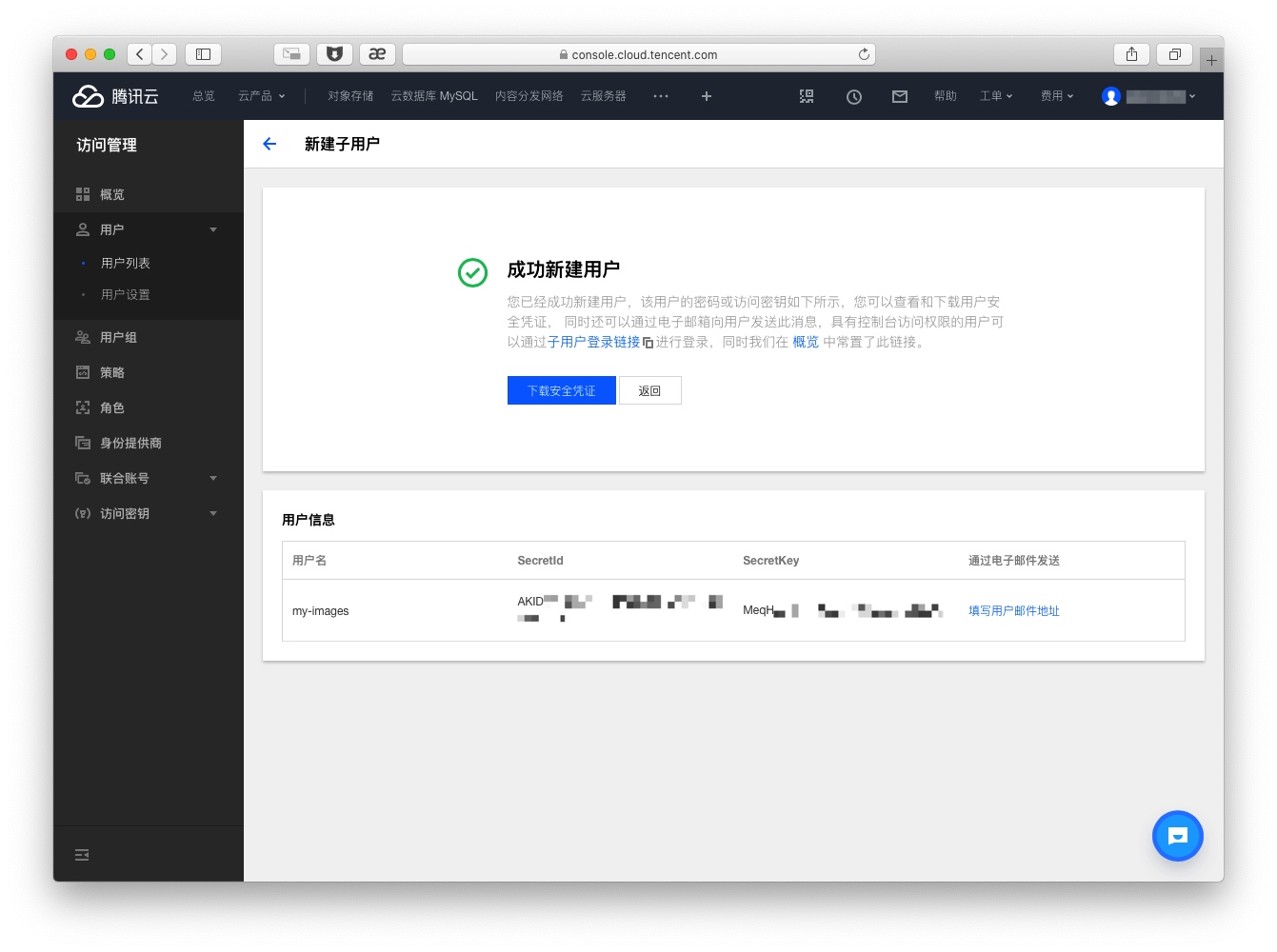Toggle the Safari sidebar button
This screenshot has height=952, width=1277.
point(203,54)
